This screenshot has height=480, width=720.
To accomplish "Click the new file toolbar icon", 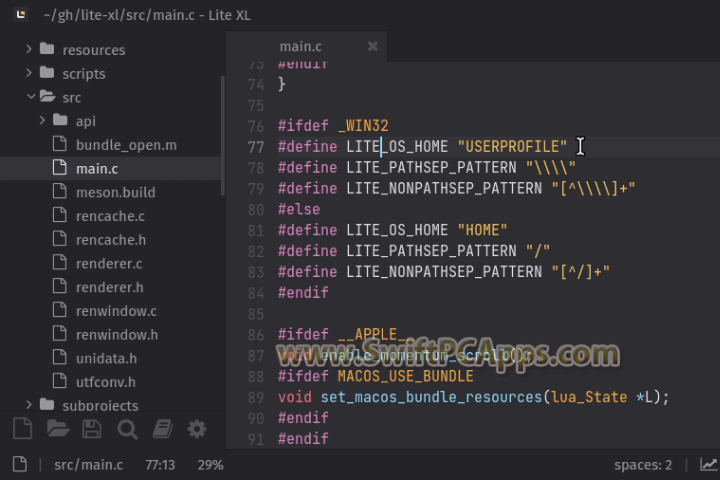I will 22,429.
